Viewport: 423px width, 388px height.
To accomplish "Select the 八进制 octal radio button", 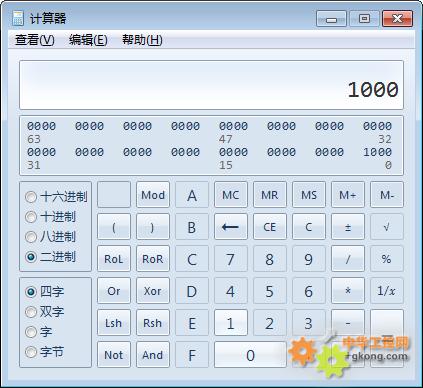I will [x=31, y=237].
